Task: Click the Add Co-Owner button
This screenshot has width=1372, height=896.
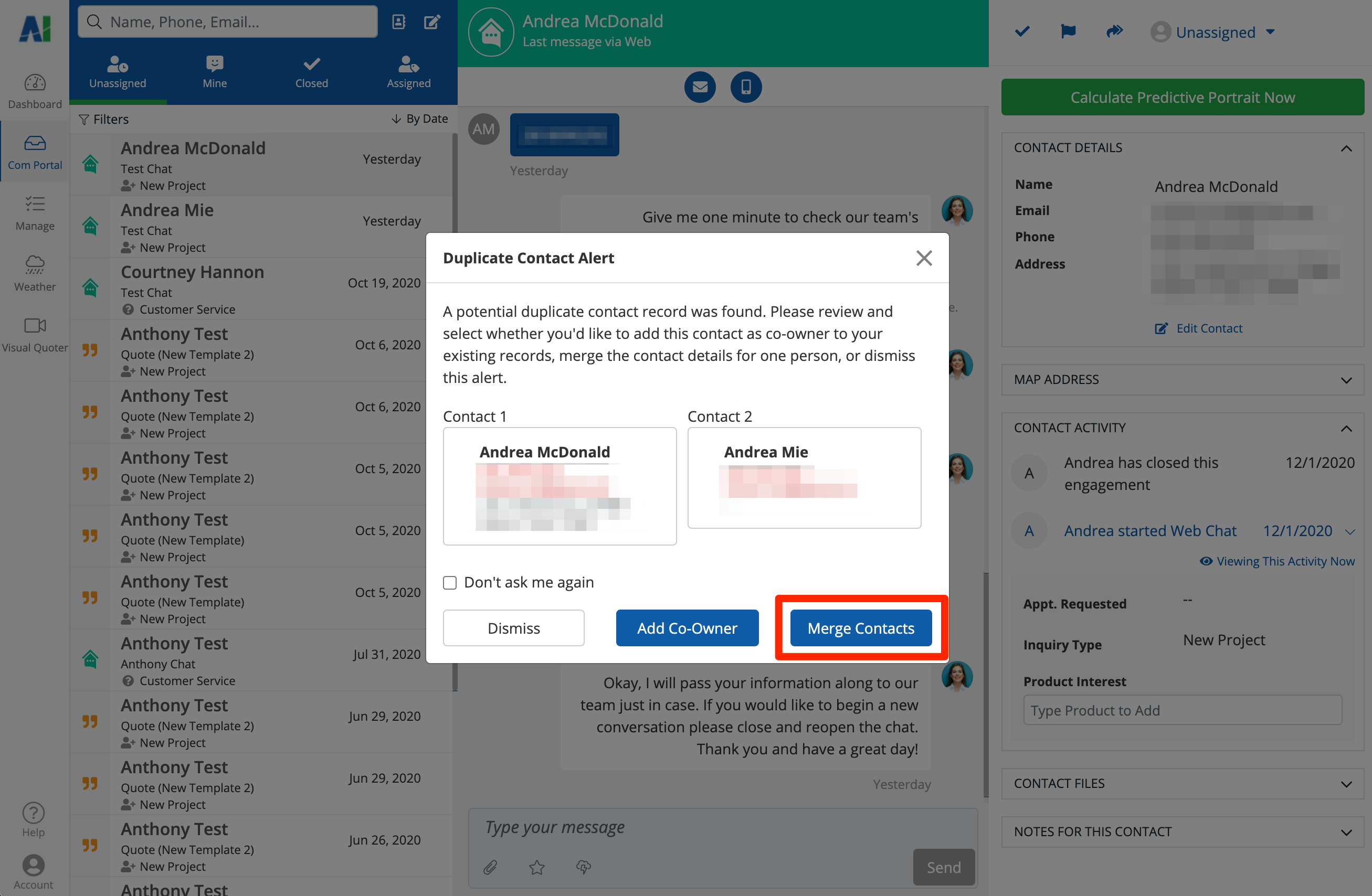Action: (x=687, y=628)
